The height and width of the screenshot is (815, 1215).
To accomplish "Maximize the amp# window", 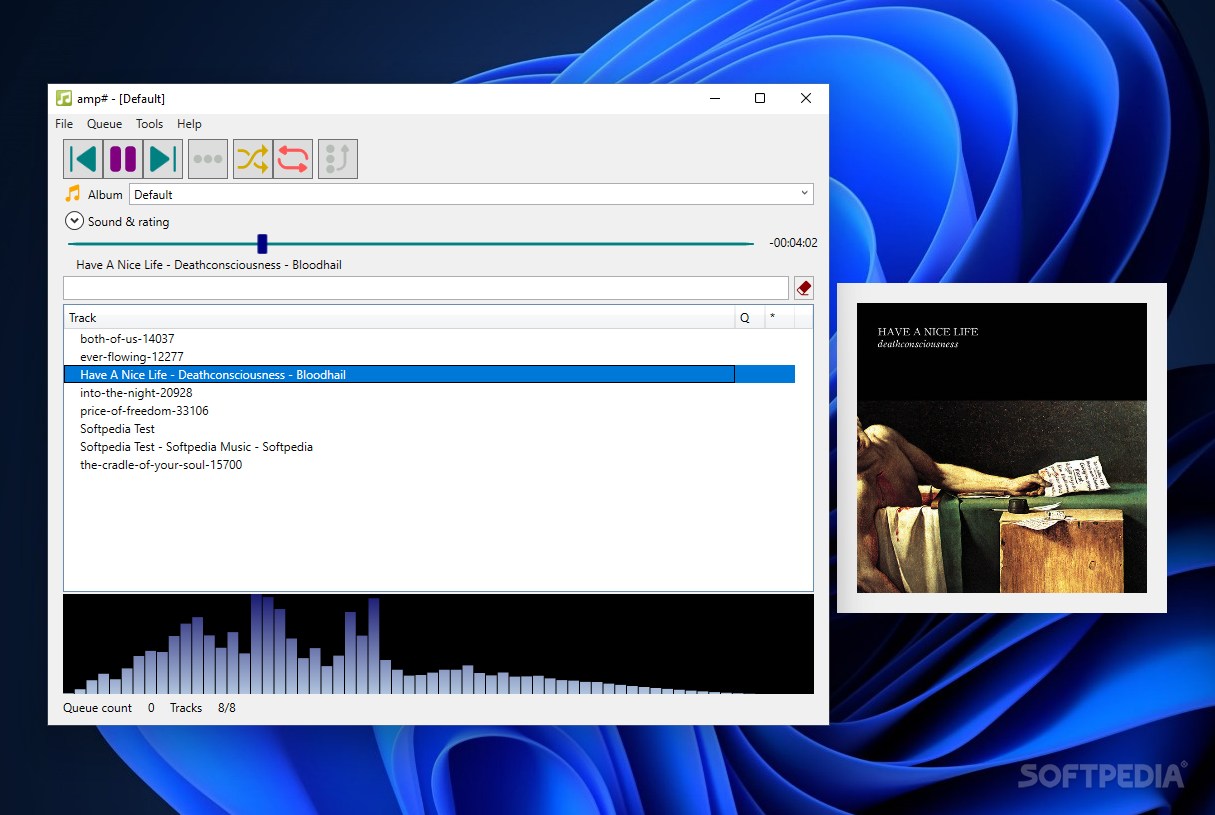I will [x=760, y=98].
